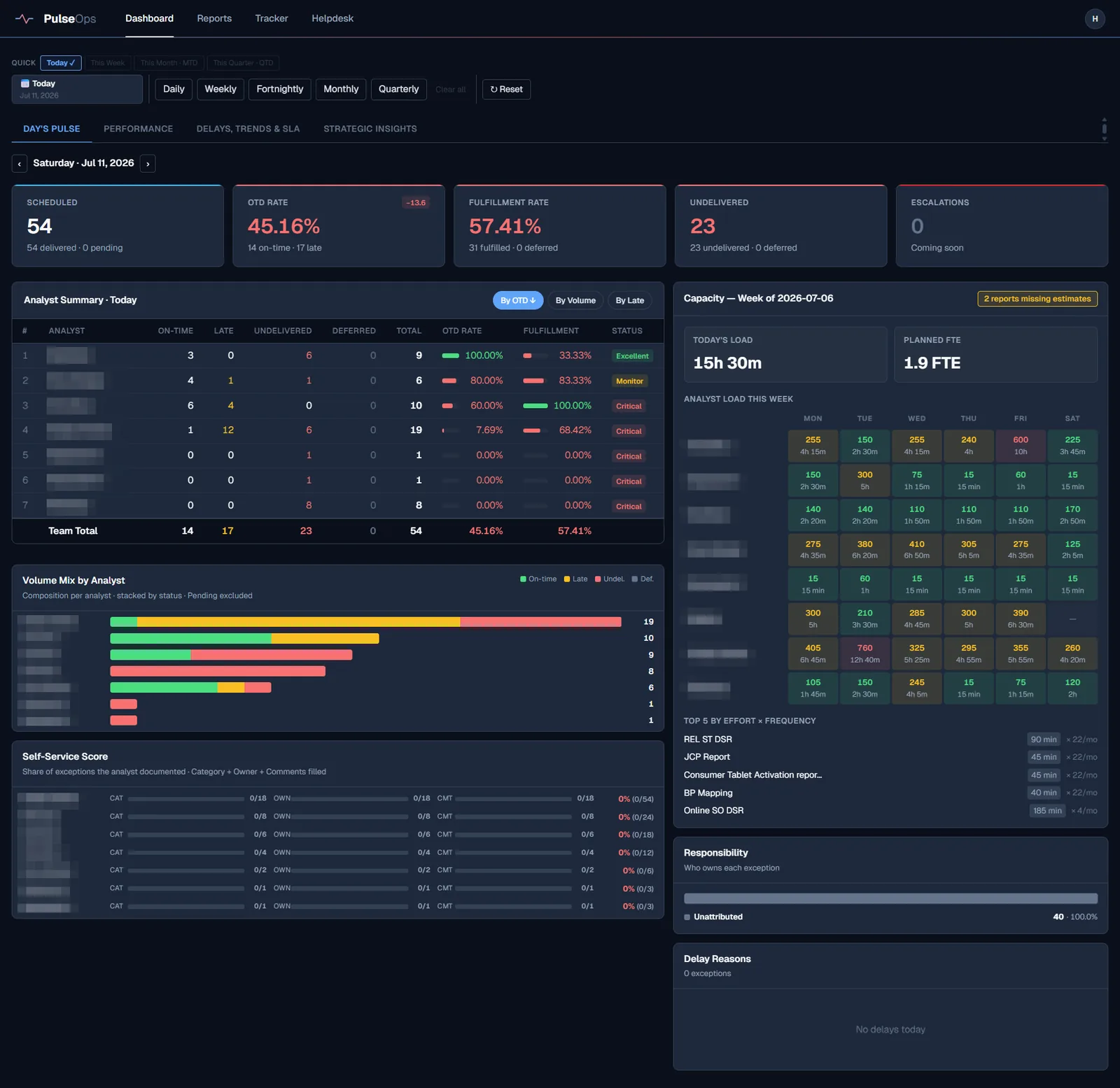The width and height of the screenshot is (1120, 1088).
Task: Click the PulseOps logo icon
Action: coord(24,19)
